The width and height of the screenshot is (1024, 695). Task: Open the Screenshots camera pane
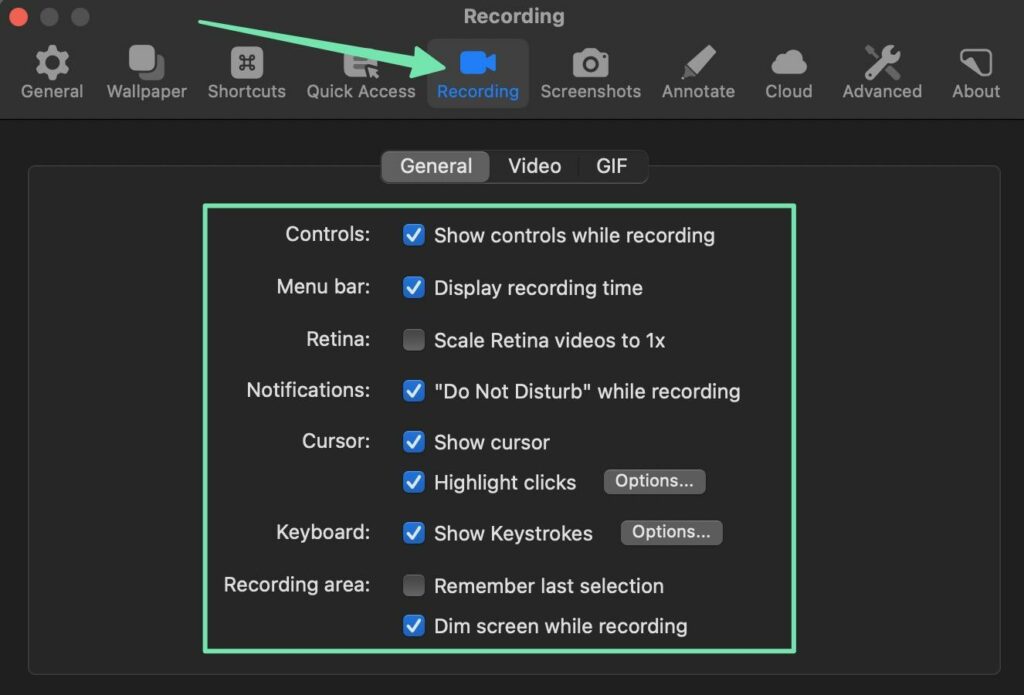590,73
